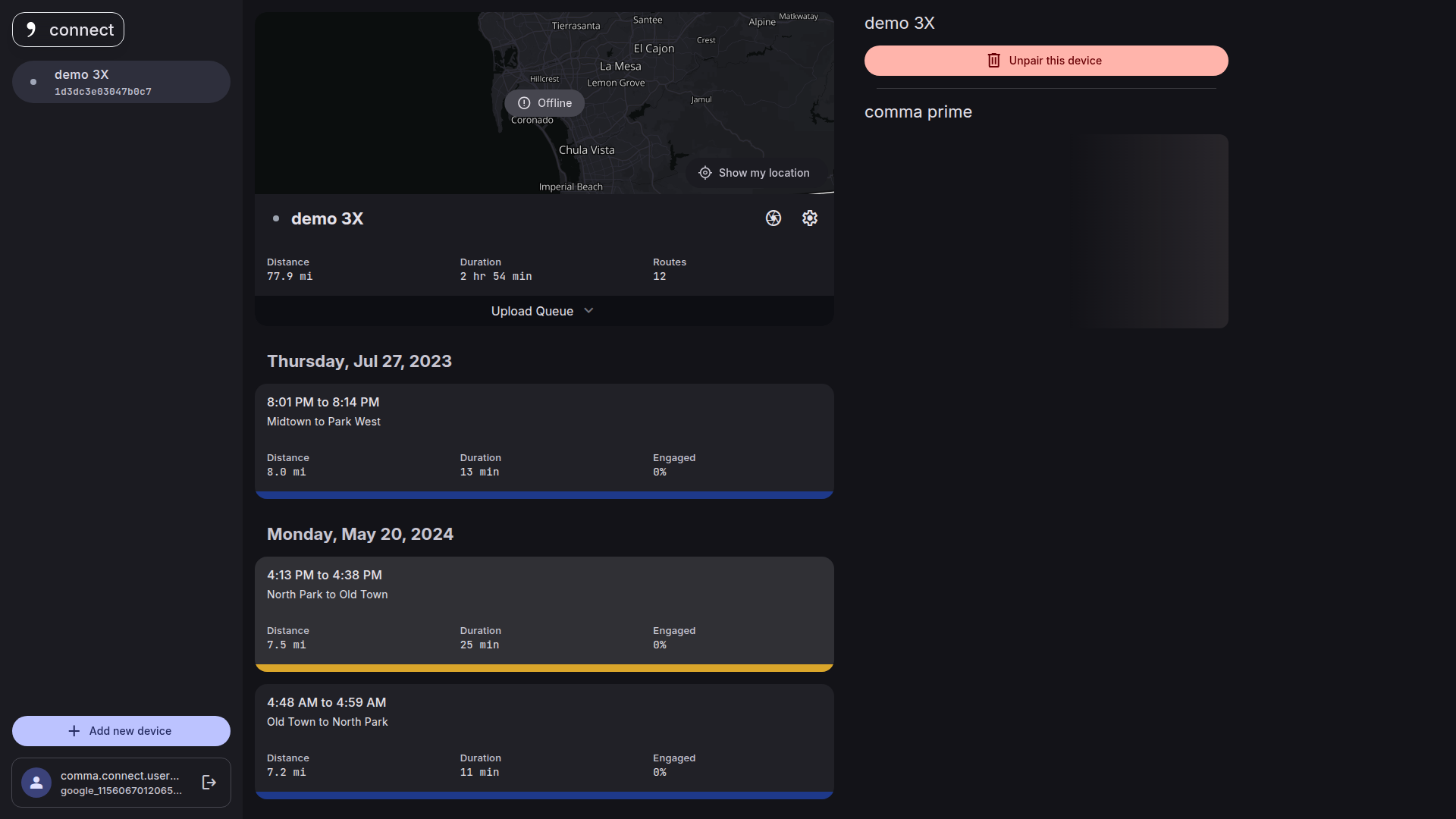The width and height of the screenshot is (1456, 819).
Task: Click the comma logo icon
Action: (x=31, y=30)
